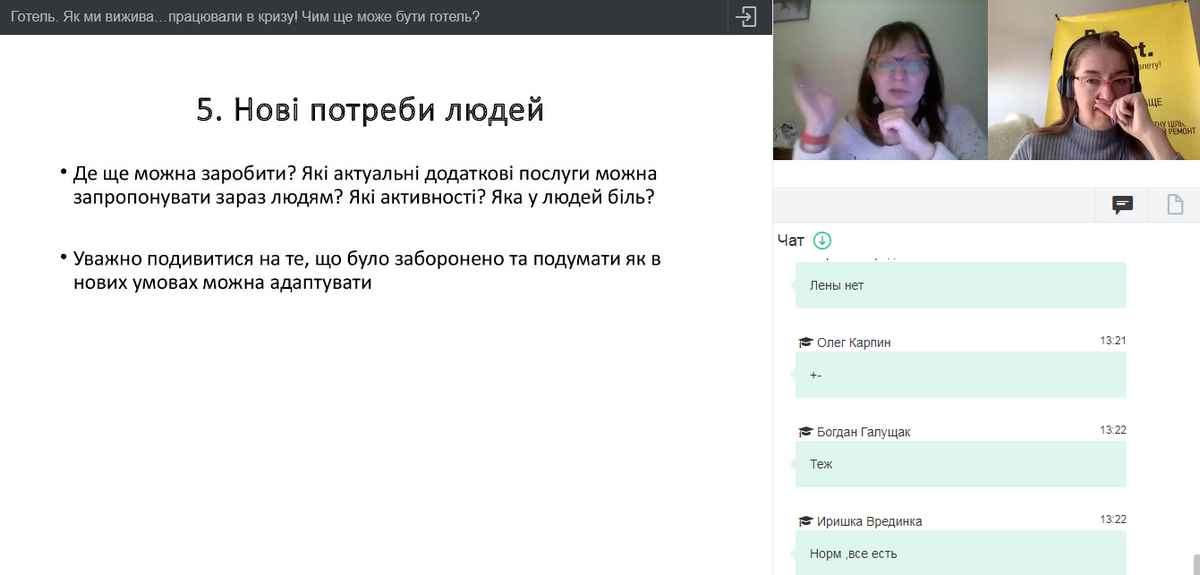Click the exit webinar icon
Screen dimensions: 1200x575
pos(746,17)
